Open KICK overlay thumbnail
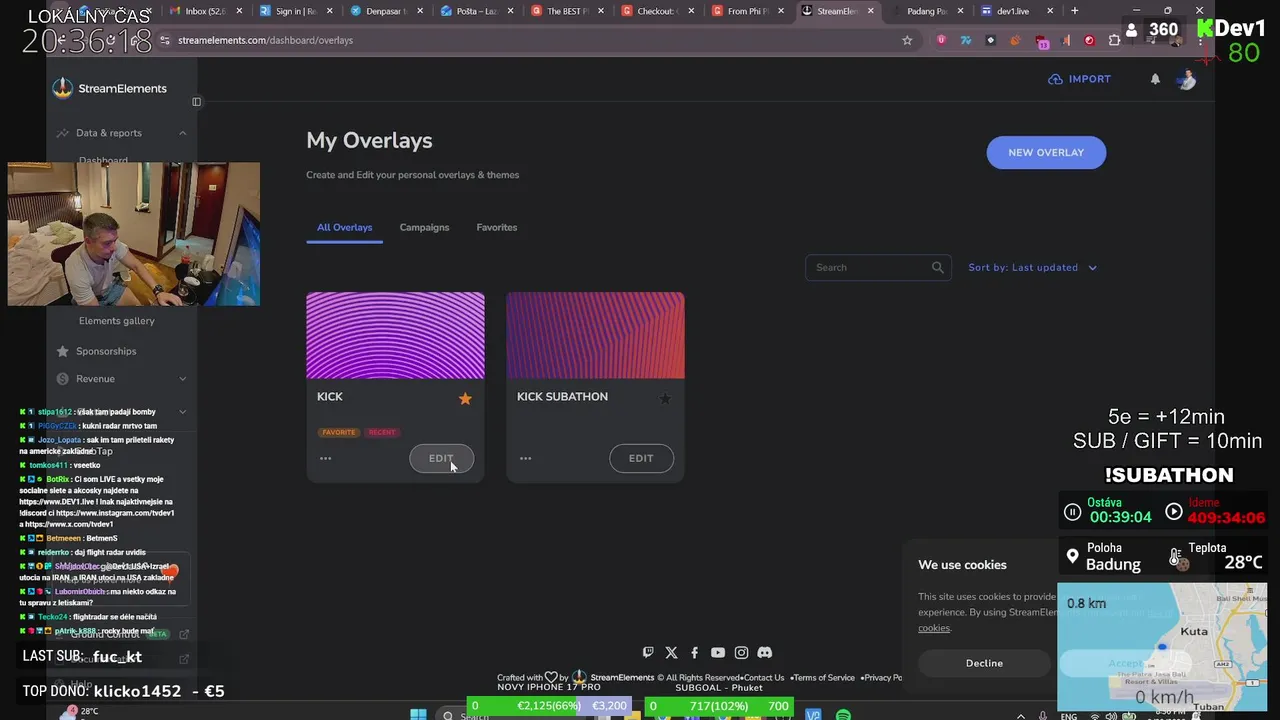This screenshot has height=720, width=1280. pyautogui.click(x=395, y=335)
